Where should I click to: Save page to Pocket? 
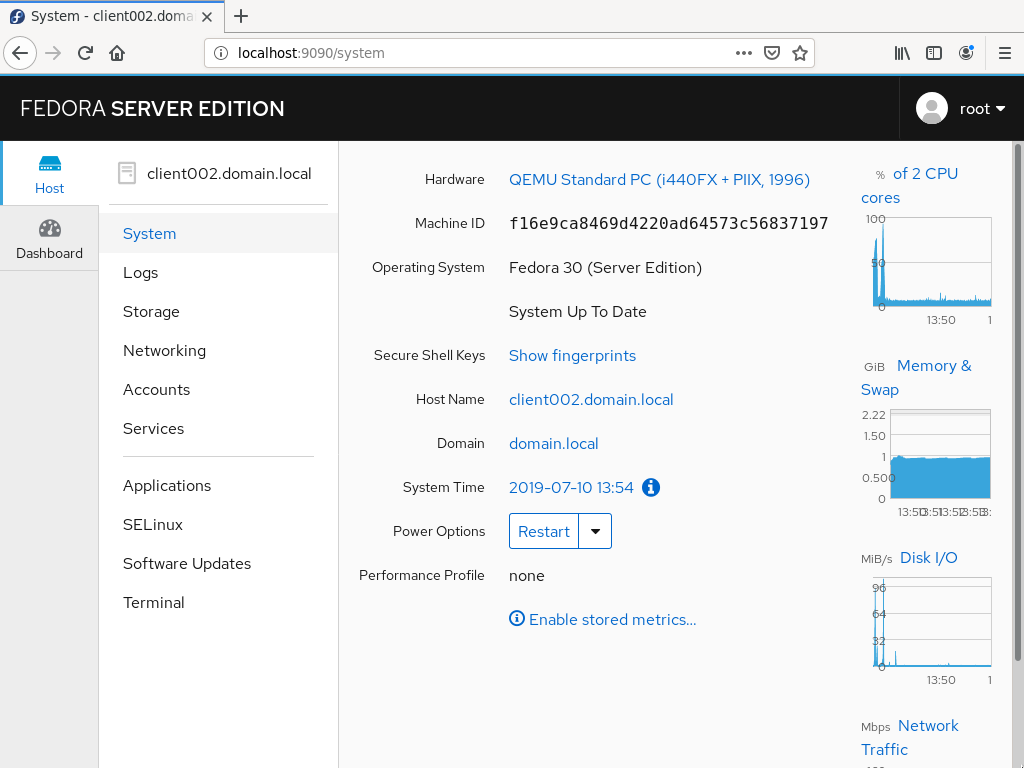click(772, 53)
